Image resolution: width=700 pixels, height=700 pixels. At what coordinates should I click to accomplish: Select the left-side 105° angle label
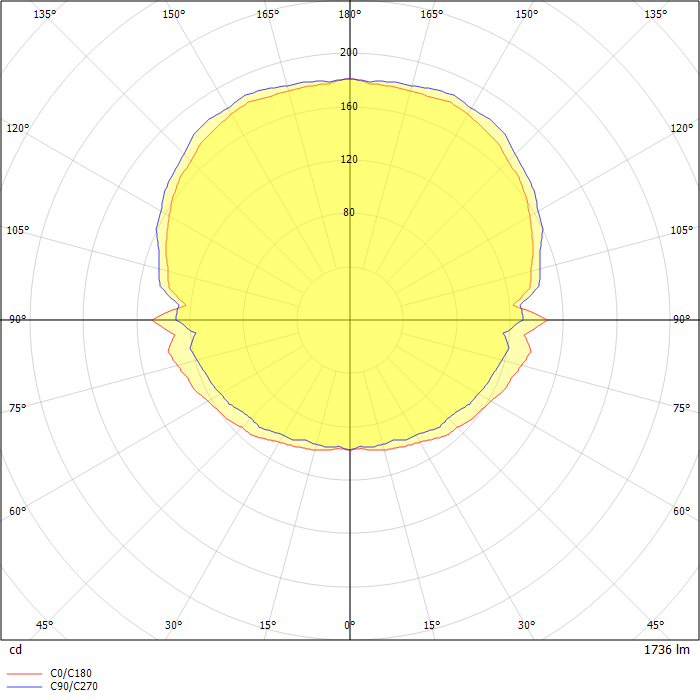pos(18,230)
